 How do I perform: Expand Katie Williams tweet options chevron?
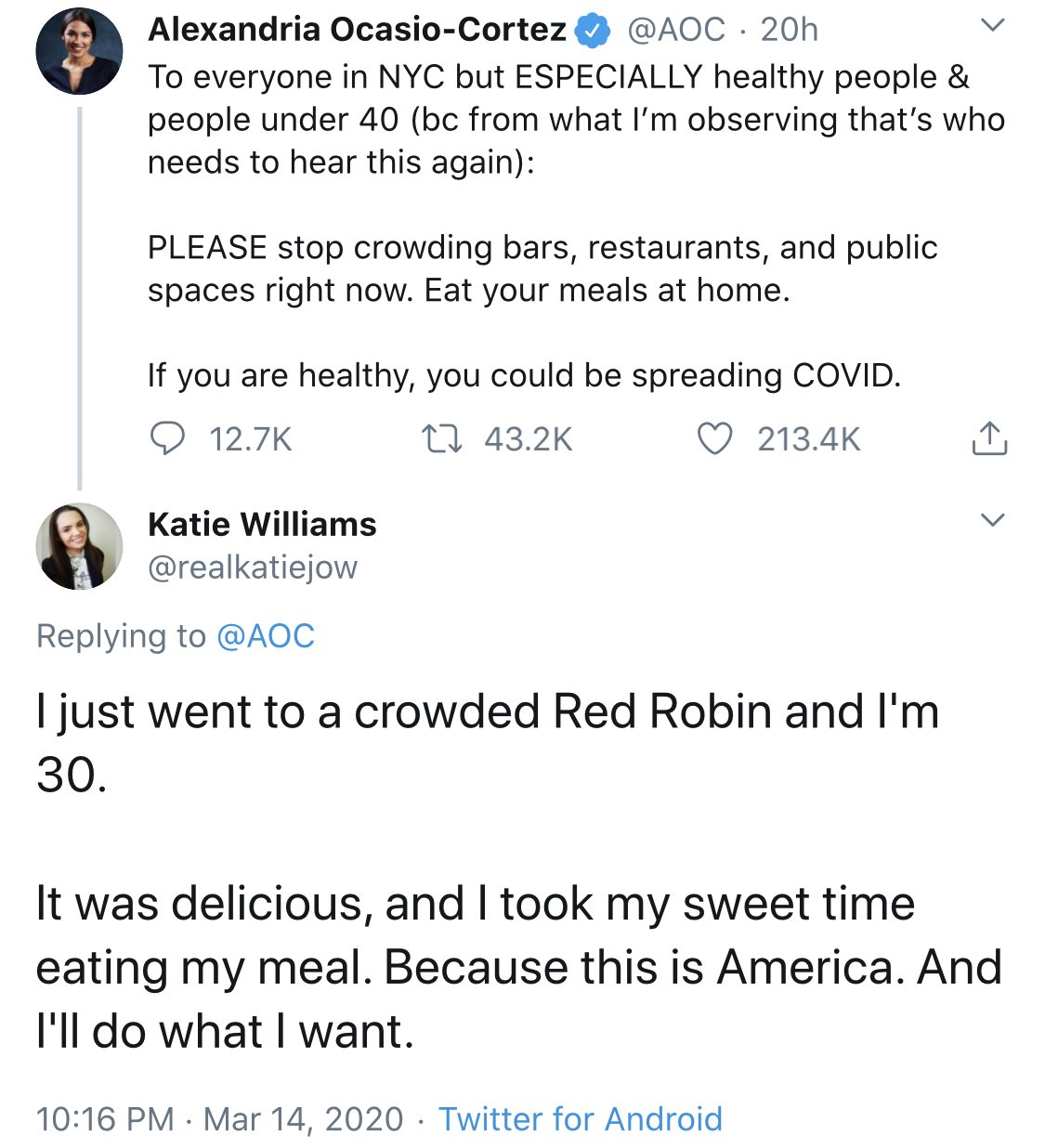[993, 520]
